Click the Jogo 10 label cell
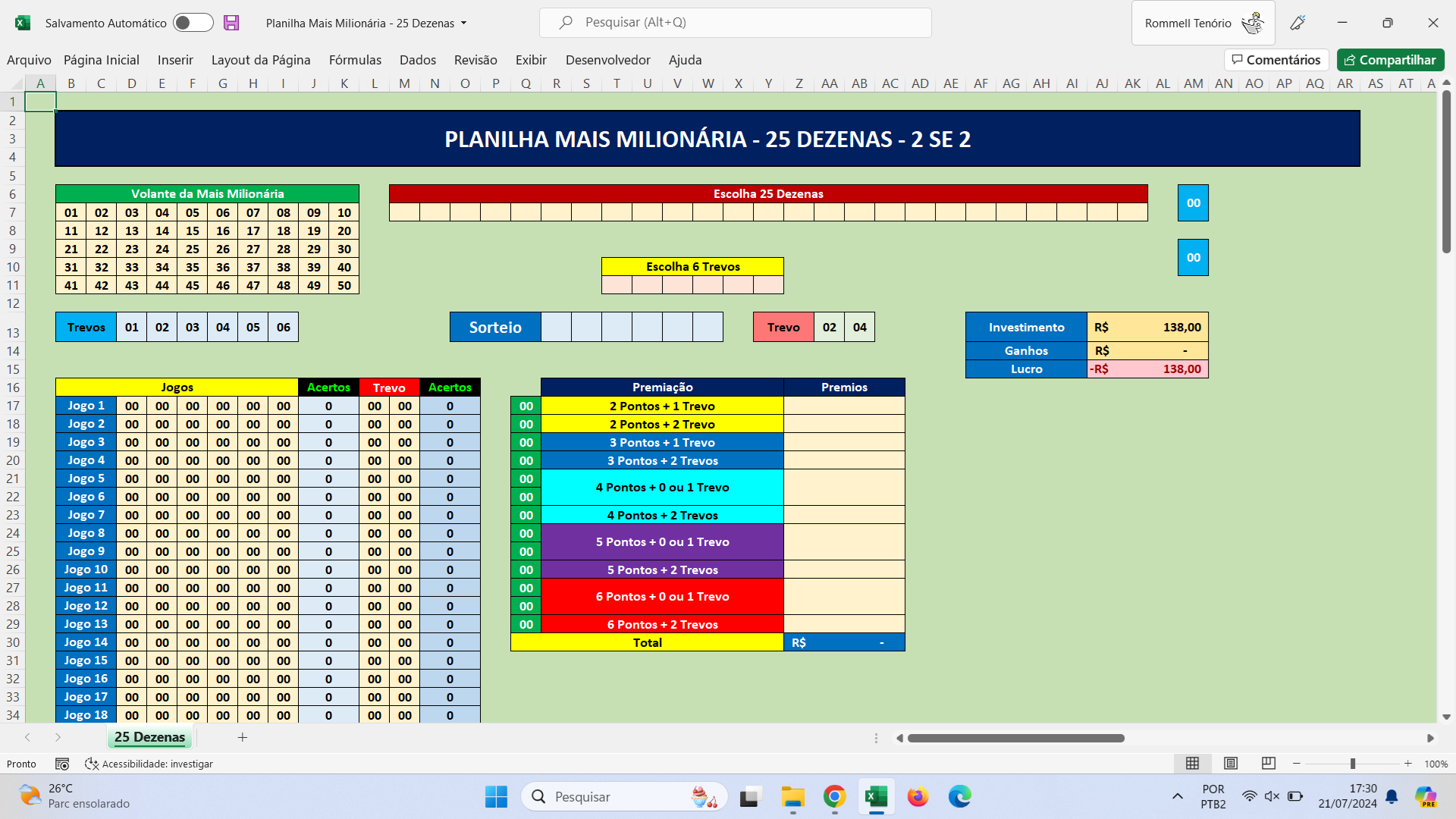 pyautogui.click(x=86, y=570)
